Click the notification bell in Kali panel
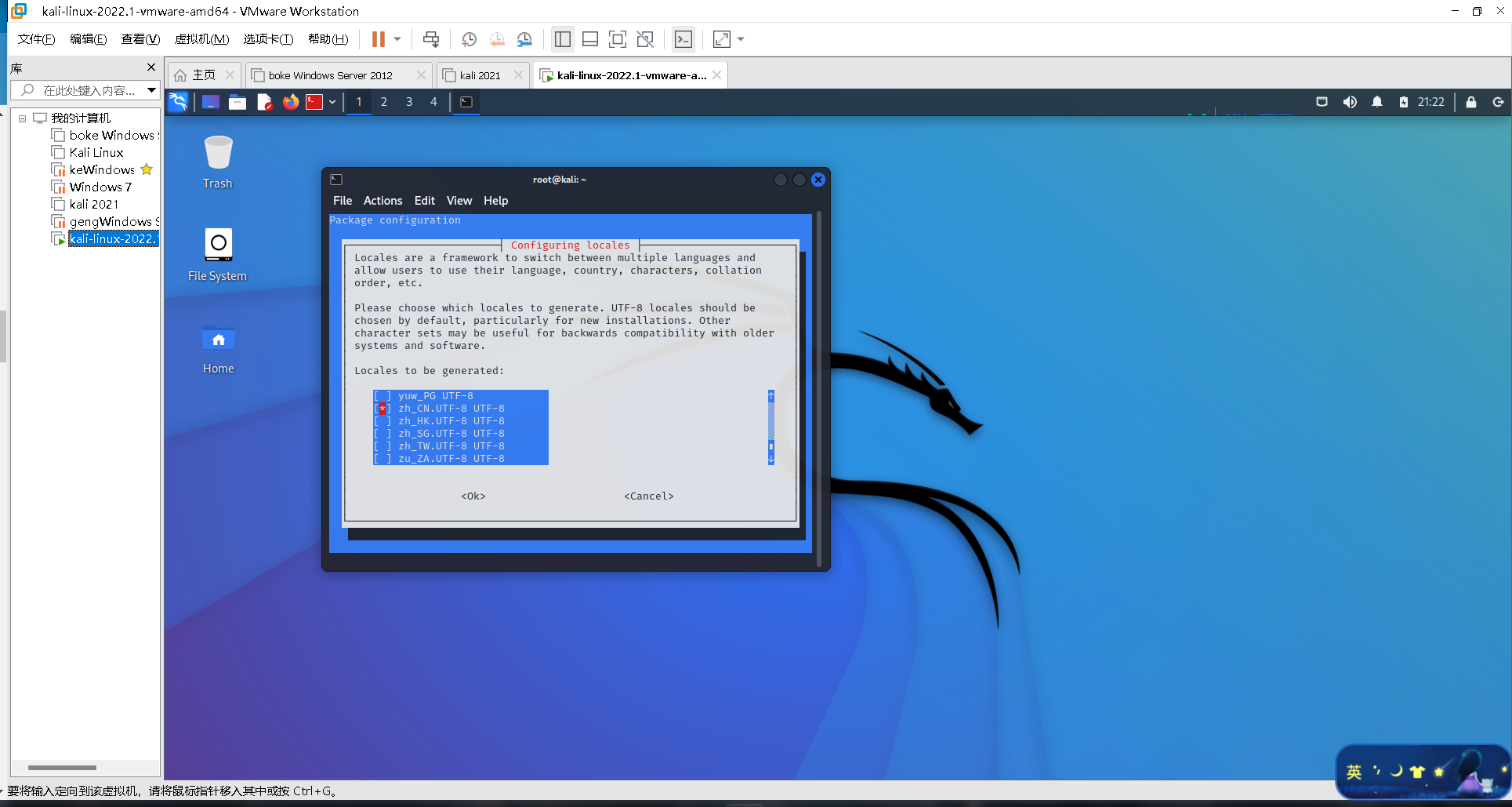This screenshot has width=1512, height=807. 1377,102
